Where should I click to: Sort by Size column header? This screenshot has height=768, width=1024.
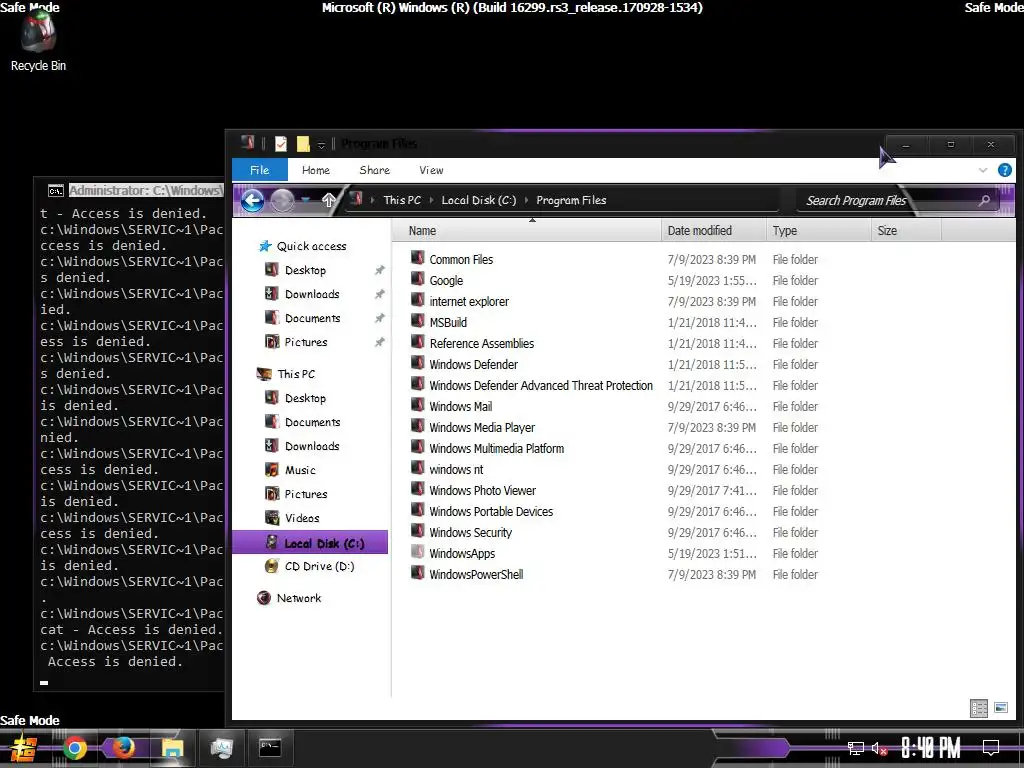(x=906, y=231)
